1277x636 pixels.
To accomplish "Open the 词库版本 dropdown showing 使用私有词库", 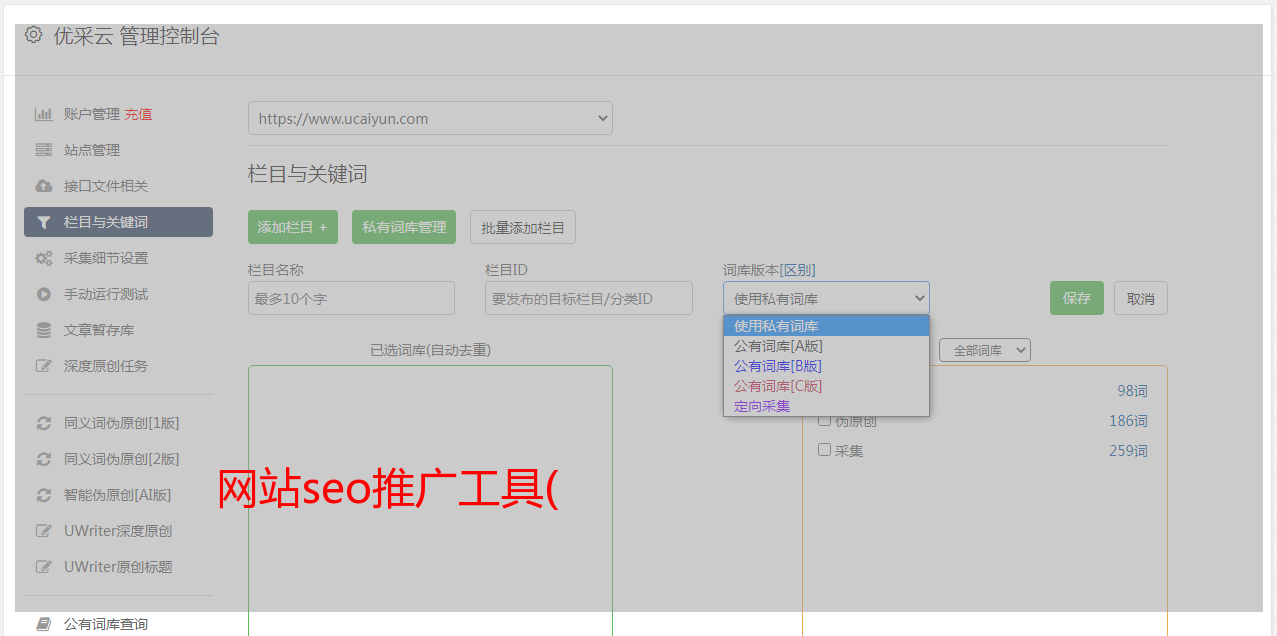I will click(826, 298).
